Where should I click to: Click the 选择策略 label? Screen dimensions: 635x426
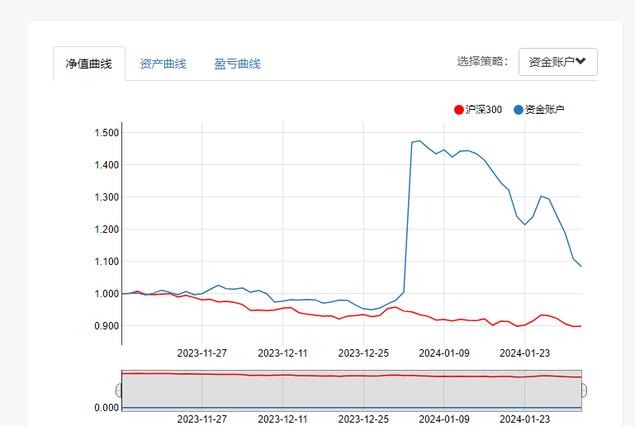(483, 62)
